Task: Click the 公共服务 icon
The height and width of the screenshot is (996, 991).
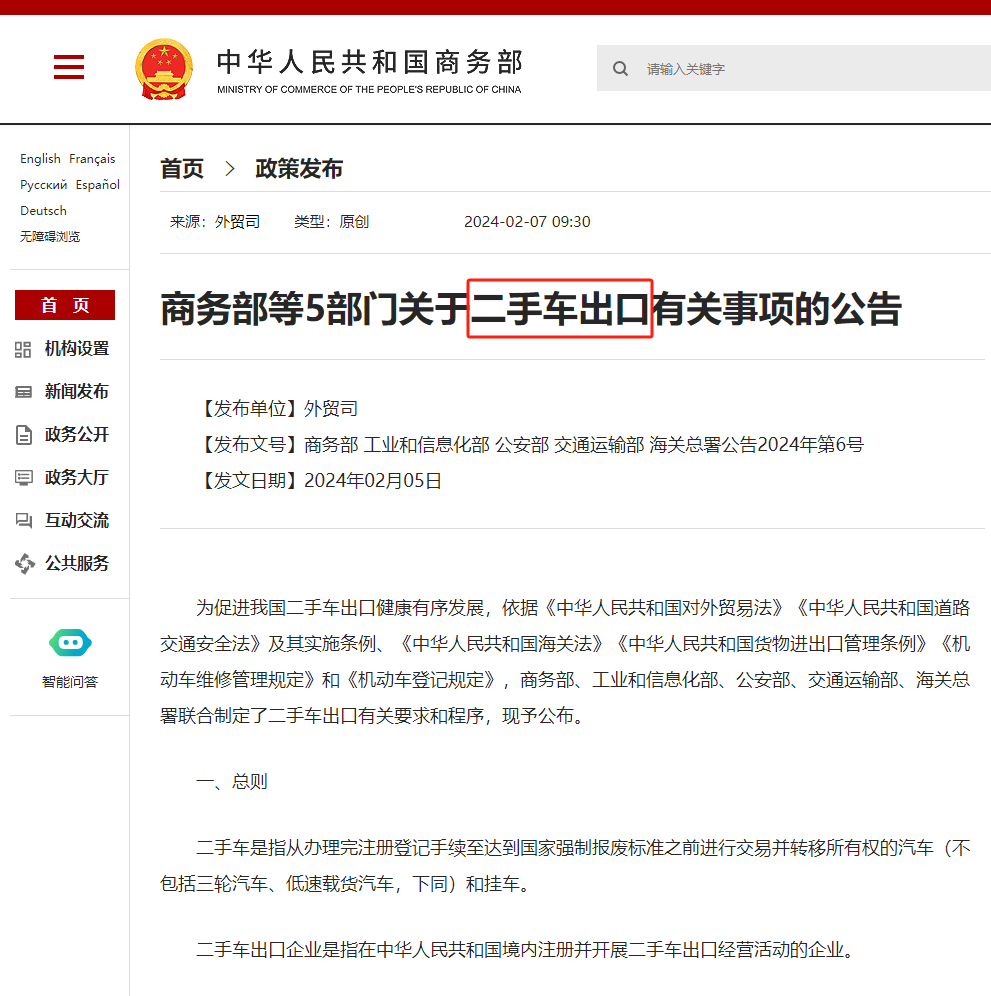Action: [24, 564]
